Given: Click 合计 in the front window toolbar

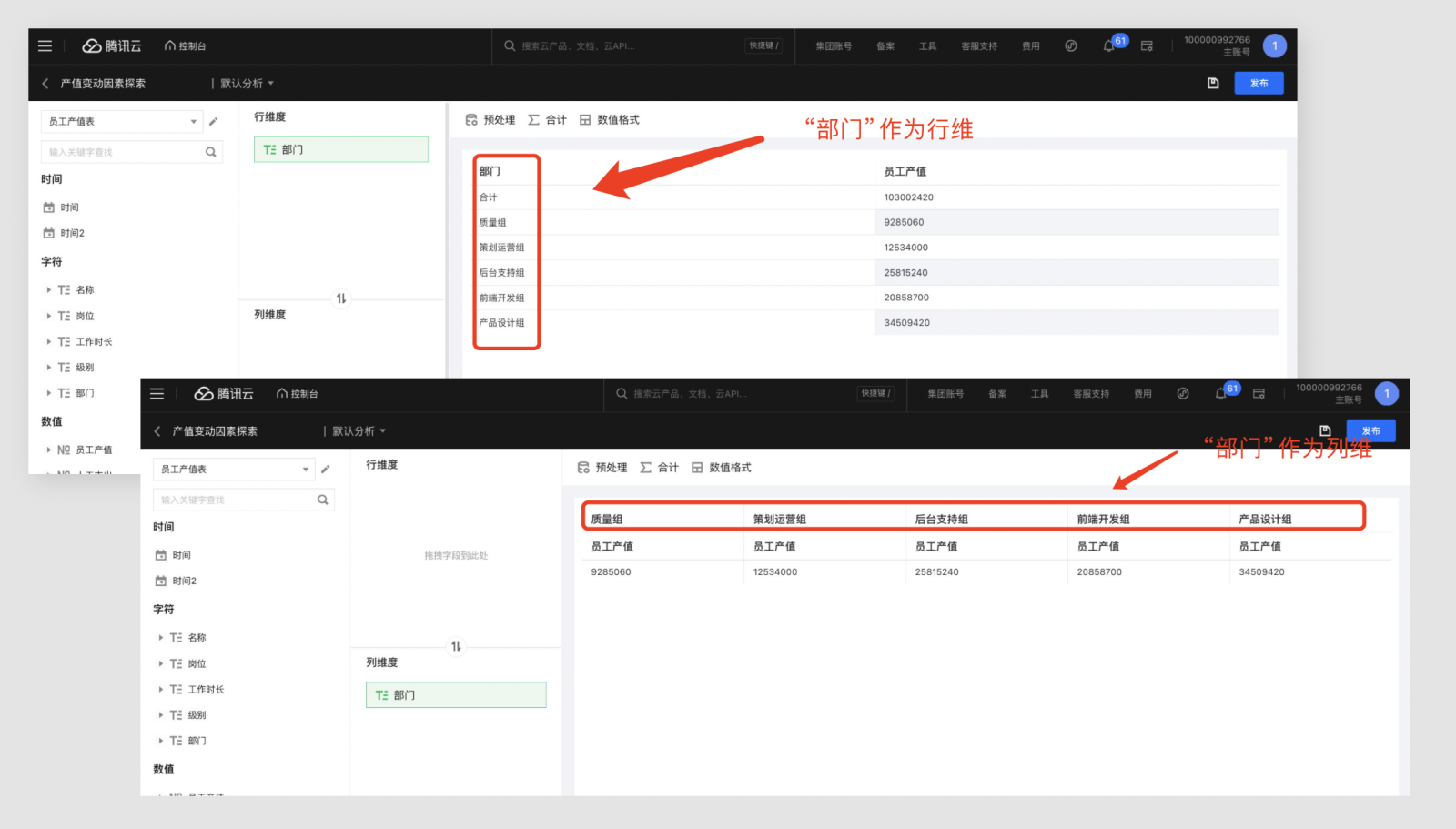Looking at the screenshot, I should pyautogui.click(x=659, y=468).
